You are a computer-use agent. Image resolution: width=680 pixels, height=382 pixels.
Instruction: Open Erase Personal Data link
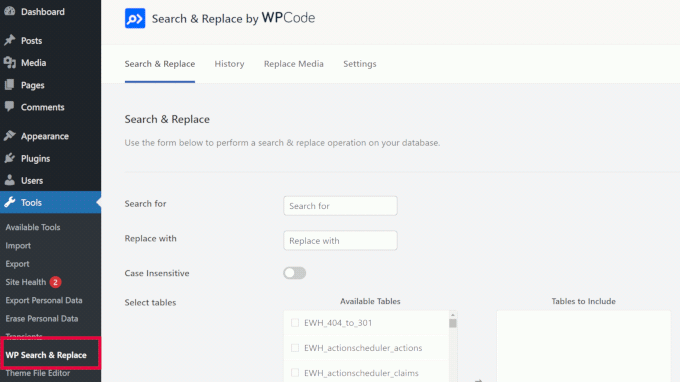42,318
